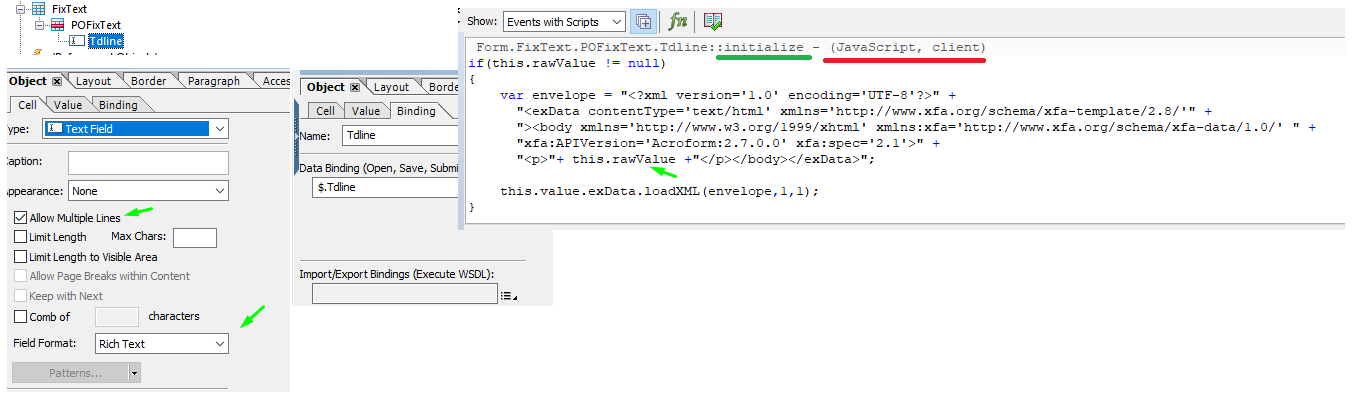The width and height of the screenshot is (1359, 397).
Task: Close the left Object palette tab
Action: [x=57, y=81]
